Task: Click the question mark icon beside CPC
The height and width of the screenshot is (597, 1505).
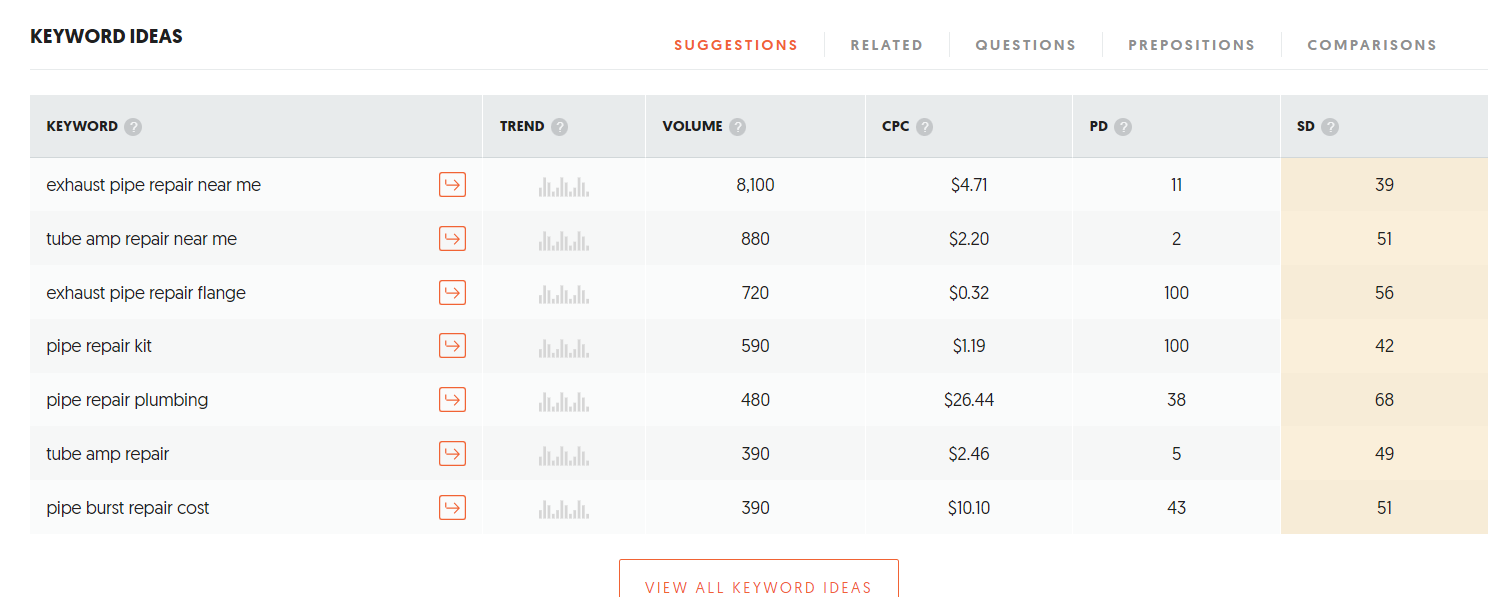Action: [924, 127]
